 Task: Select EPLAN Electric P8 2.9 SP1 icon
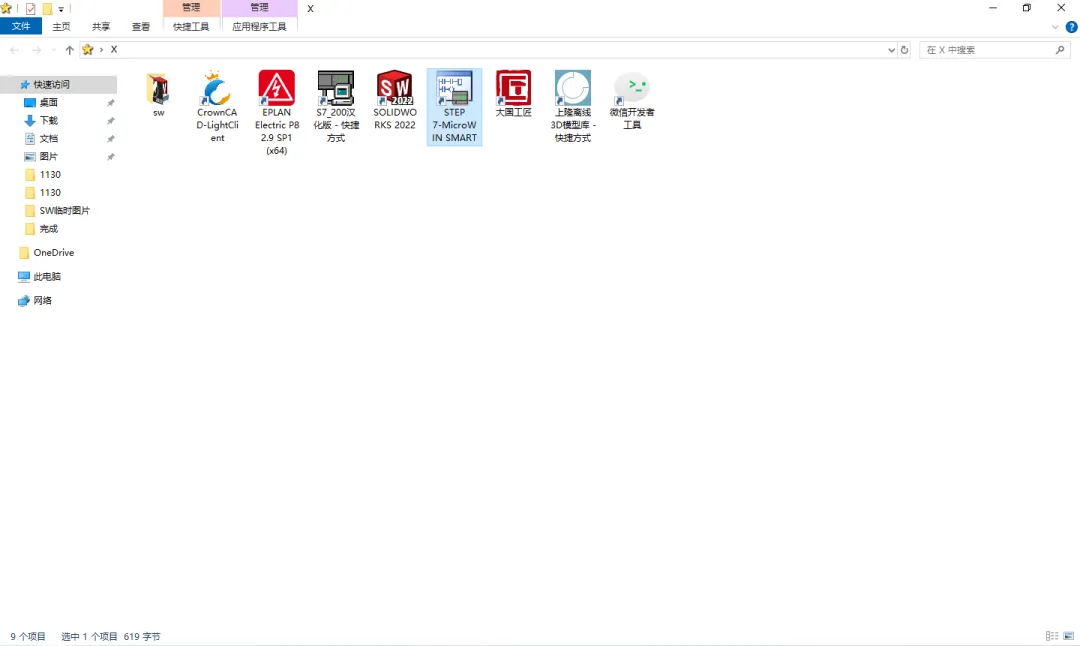point(276,89)
